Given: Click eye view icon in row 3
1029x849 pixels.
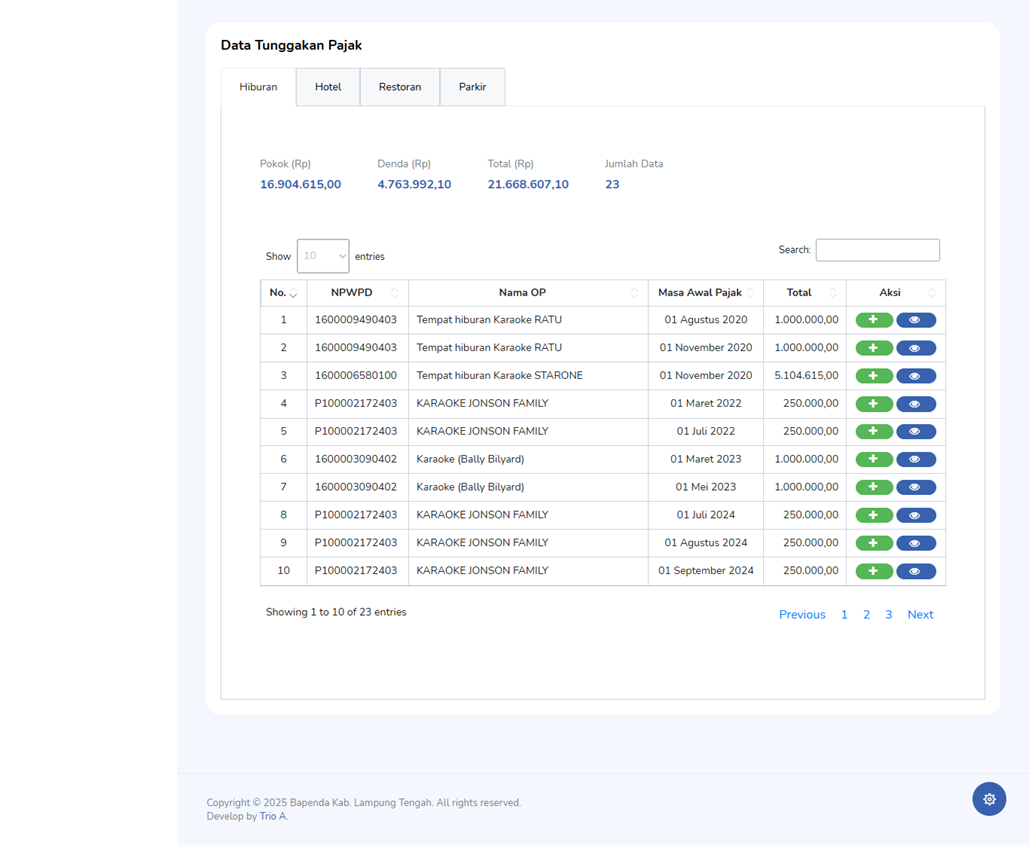Looking at the screenshot, I should click(916, 376).
